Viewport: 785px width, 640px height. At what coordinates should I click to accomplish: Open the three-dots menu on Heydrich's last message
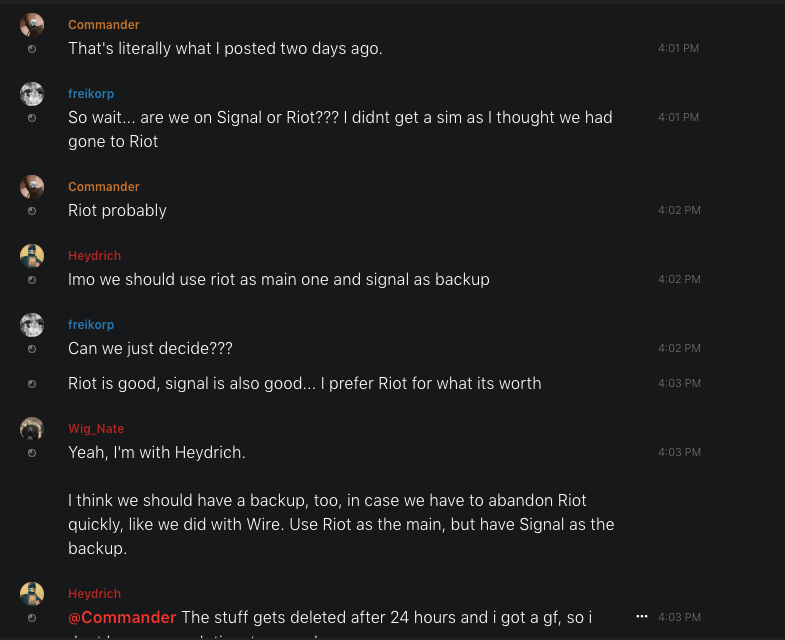pyautogui.click(x=642, y=617)
